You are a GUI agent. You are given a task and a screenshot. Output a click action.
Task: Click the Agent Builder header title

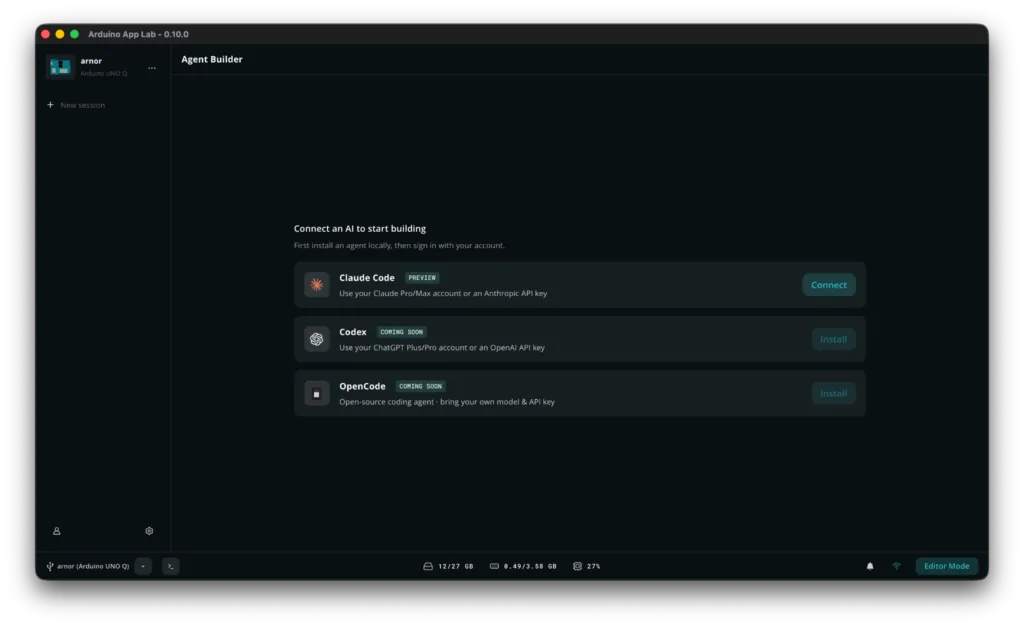coord(212,59)
